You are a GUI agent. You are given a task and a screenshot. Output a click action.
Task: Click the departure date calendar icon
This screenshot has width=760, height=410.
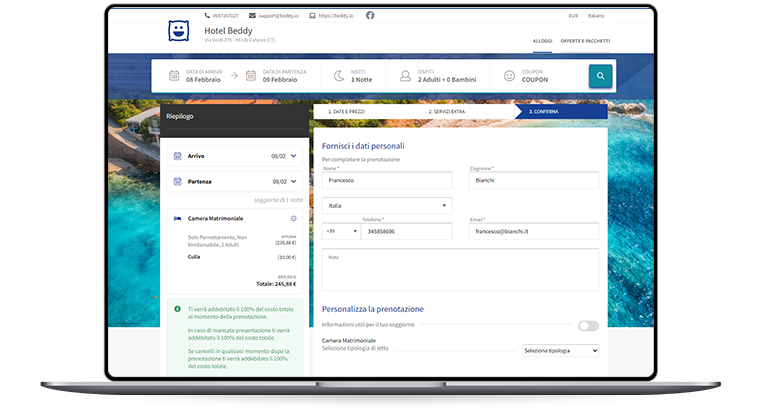coord(251,76)
